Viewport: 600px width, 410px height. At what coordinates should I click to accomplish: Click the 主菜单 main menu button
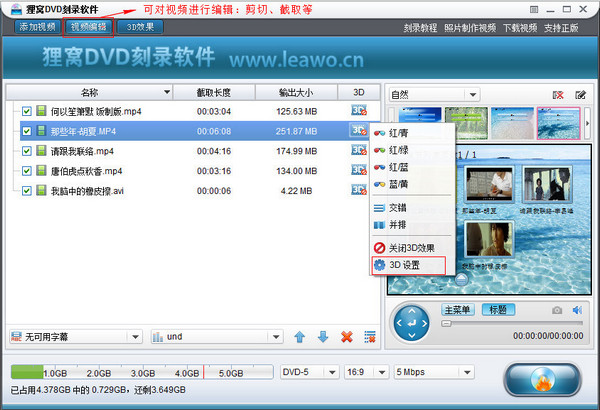(x=458, y=310)
